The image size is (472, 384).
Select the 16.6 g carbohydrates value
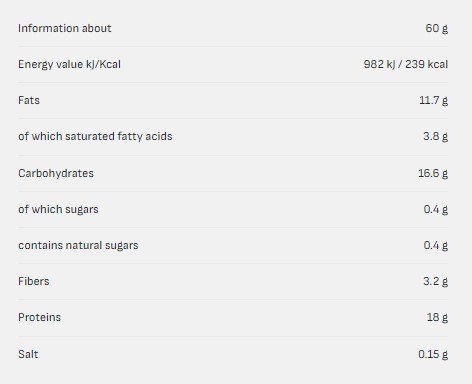click(x=433, y=173)
